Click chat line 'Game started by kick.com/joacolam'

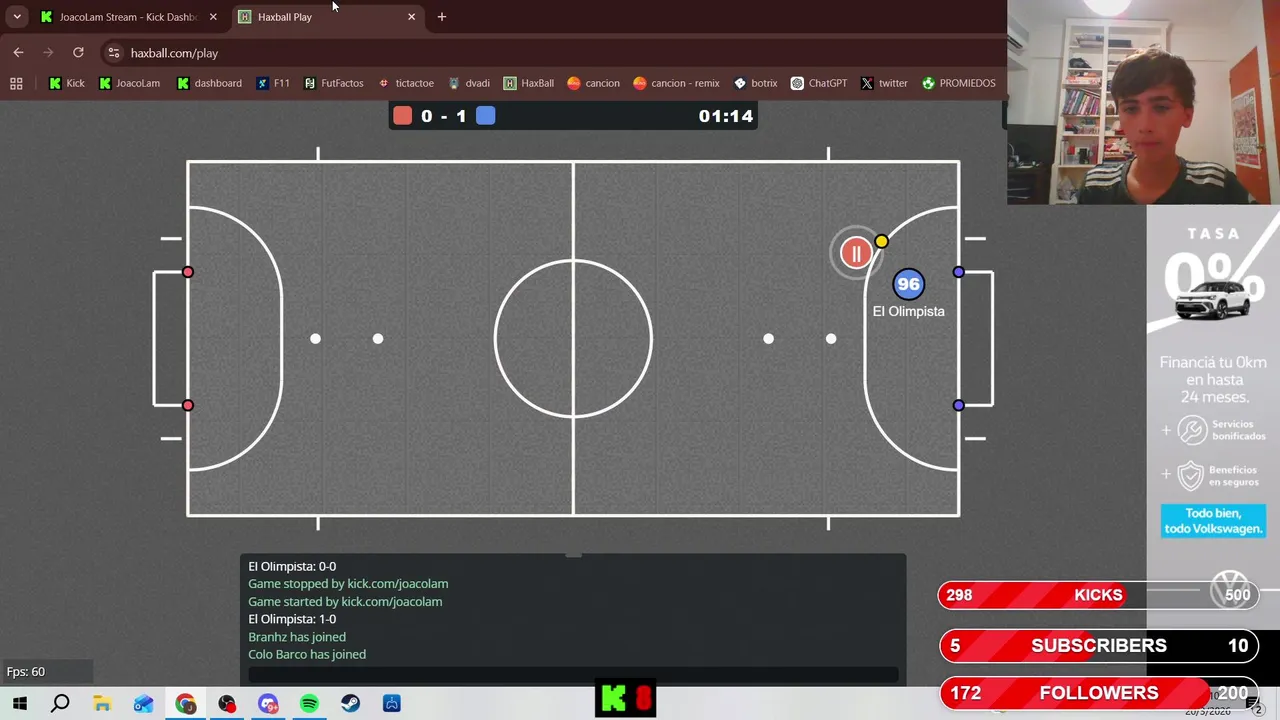(x=345, y=602)
